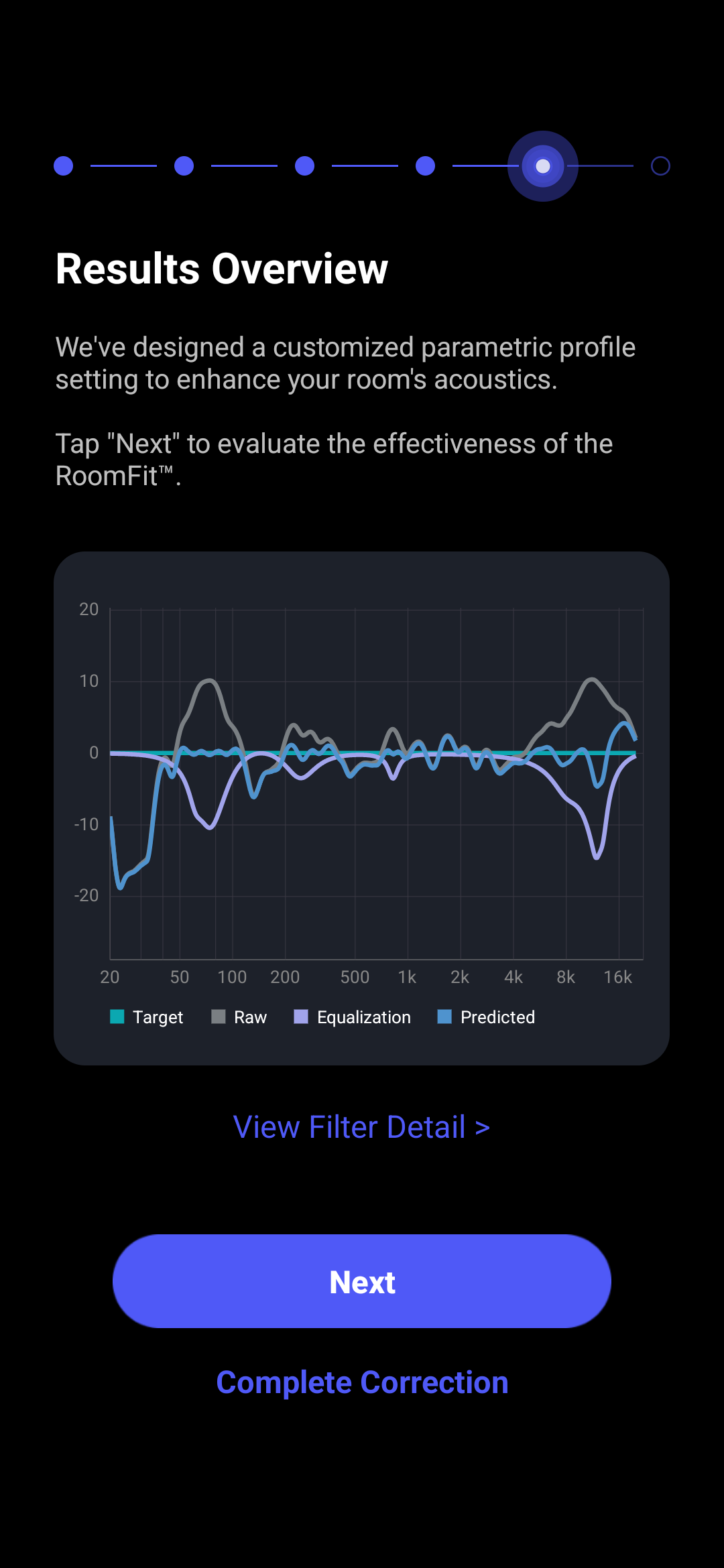
Task: Click the Raw curve peak near 100 Hz
Action: 209,681
